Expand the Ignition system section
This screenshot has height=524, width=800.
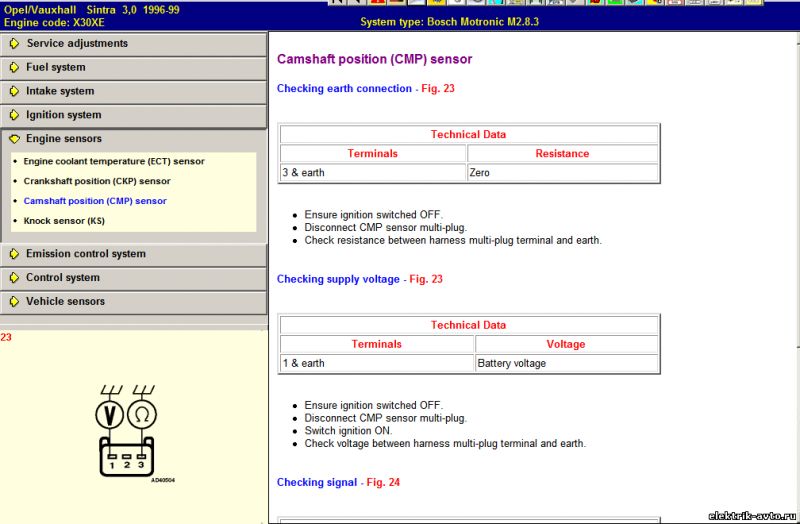click(x=133, y=115)
